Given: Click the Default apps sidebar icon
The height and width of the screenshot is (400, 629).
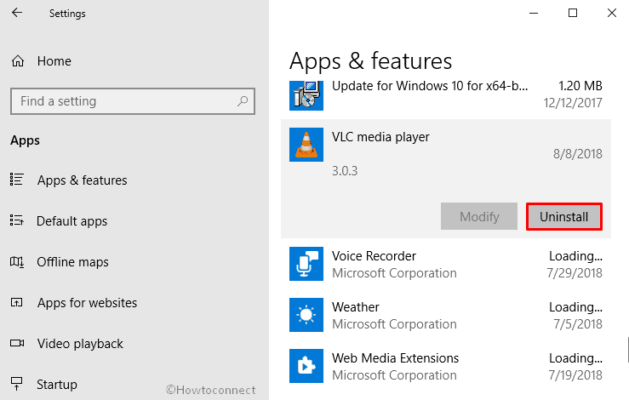Looking at the screenshot, I should (17, 220).
